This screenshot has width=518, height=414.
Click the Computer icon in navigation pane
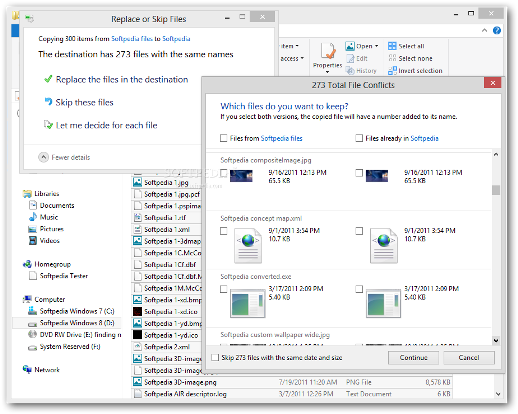coord(27,299)
